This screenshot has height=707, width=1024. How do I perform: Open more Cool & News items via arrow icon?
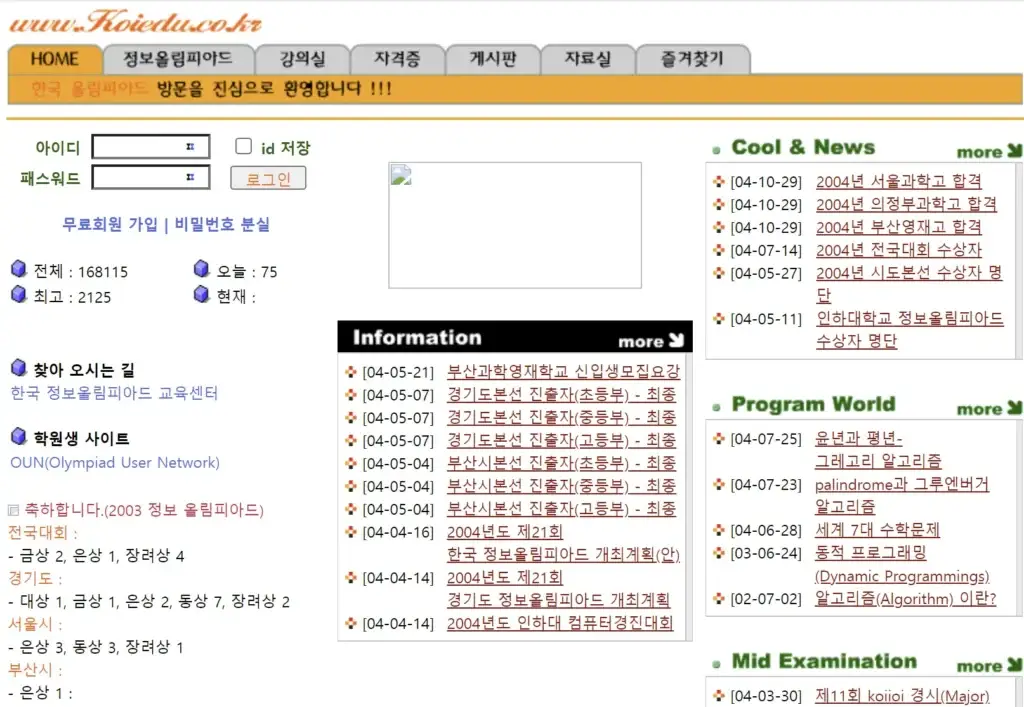coord(1012,151)
